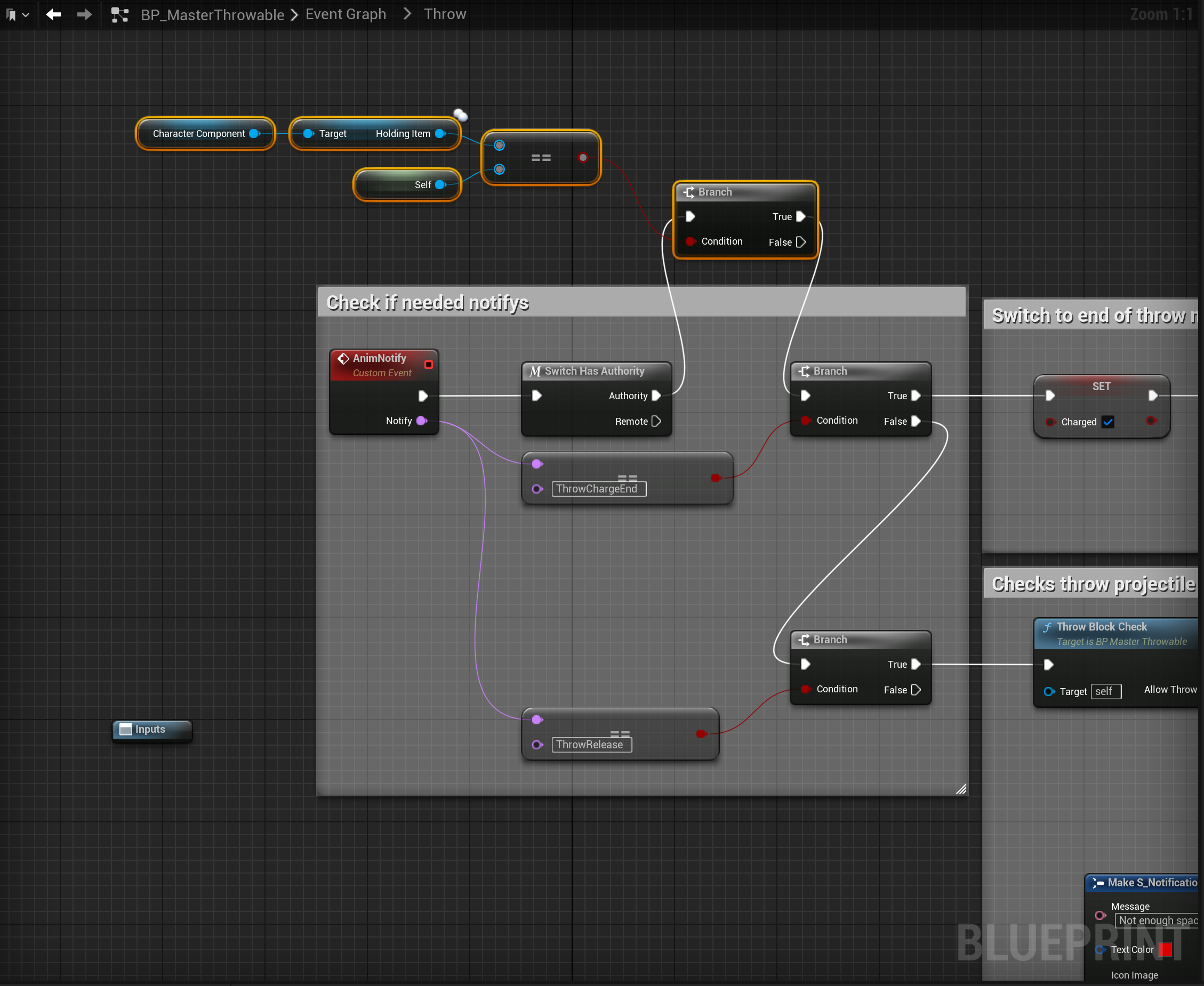Click the Remote output execution pin
This screenshot has width=1204, height=986.
pos(656,422)
